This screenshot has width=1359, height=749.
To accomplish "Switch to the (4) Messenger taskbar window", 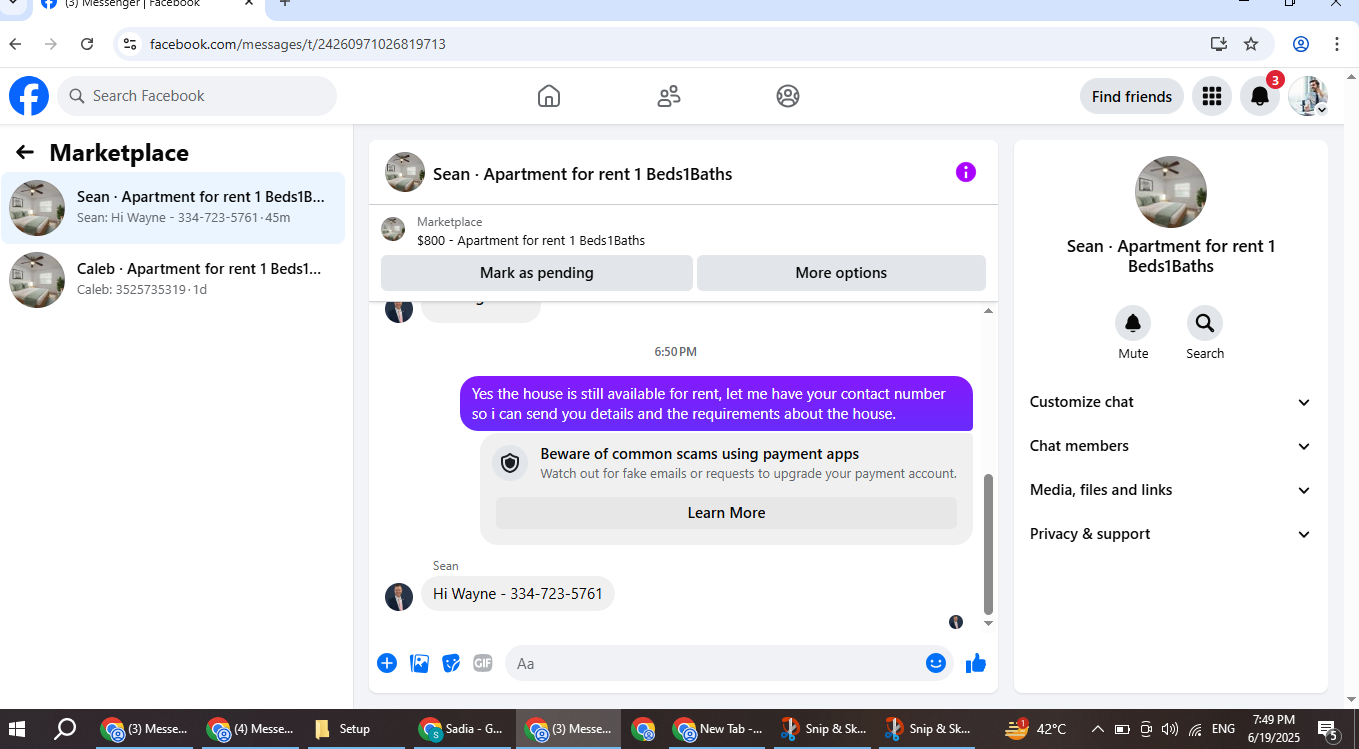I will [x=250, y=729].
